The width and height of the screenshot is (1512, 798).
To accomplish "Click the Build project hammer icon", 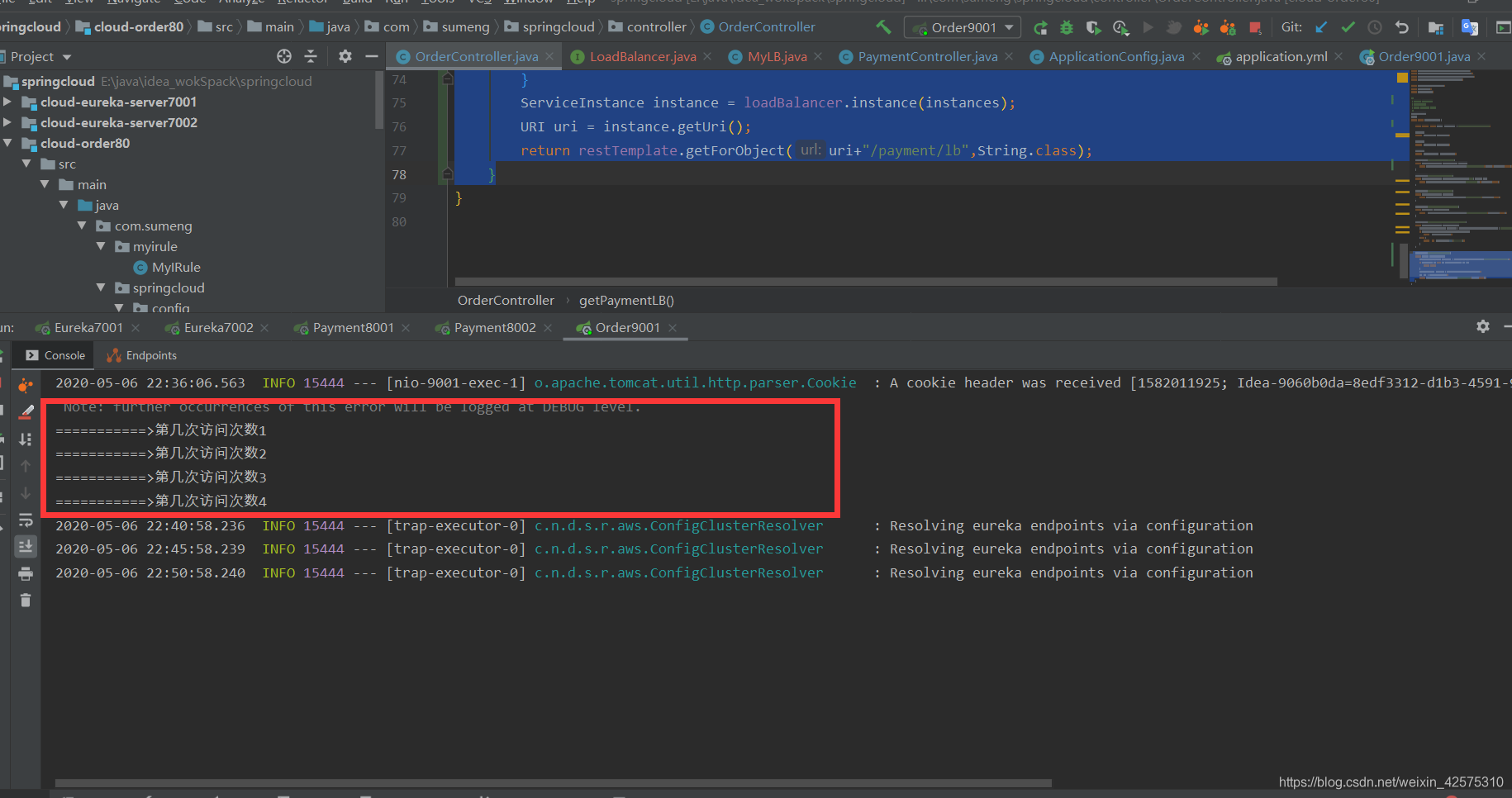I will (x=883, y=27).
